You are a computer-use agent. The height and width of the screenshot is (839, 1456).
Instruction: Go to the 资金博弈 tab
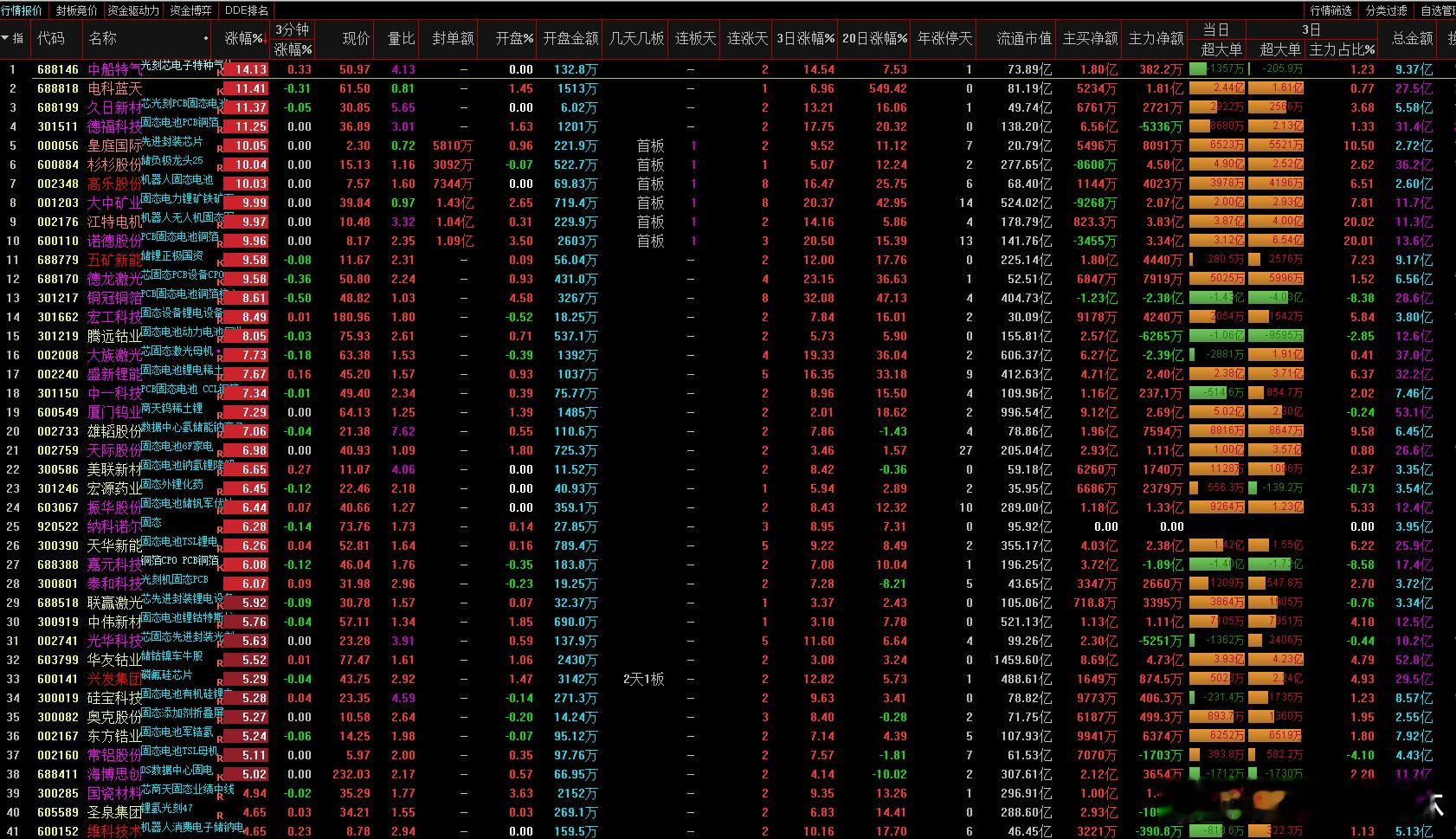(191, 10)
